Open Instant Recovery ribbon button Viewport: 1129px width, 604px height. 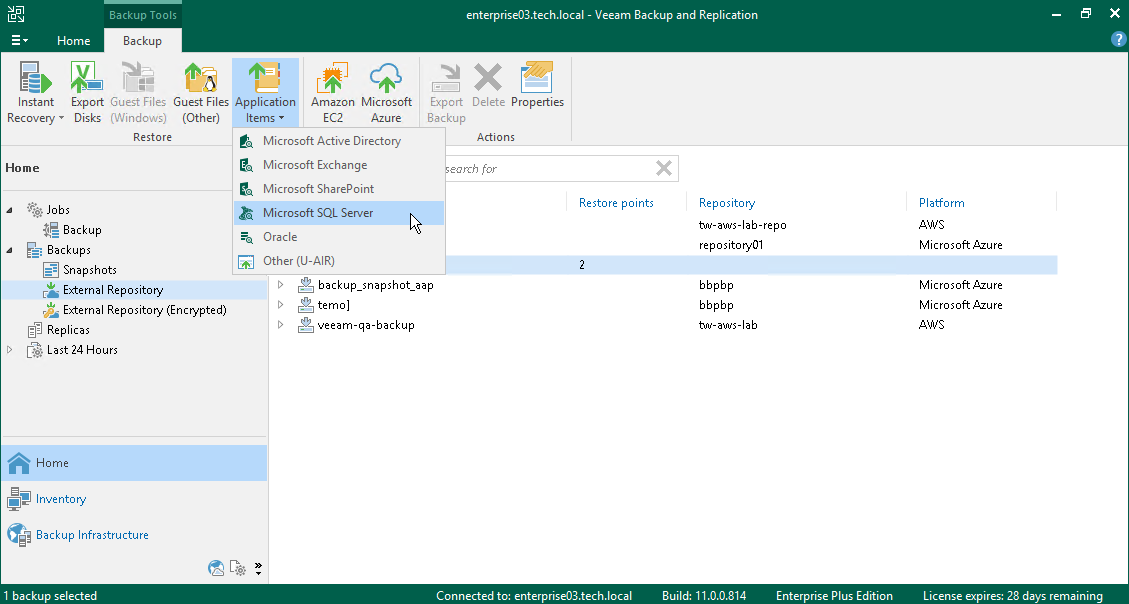click(x=35, y=93)
